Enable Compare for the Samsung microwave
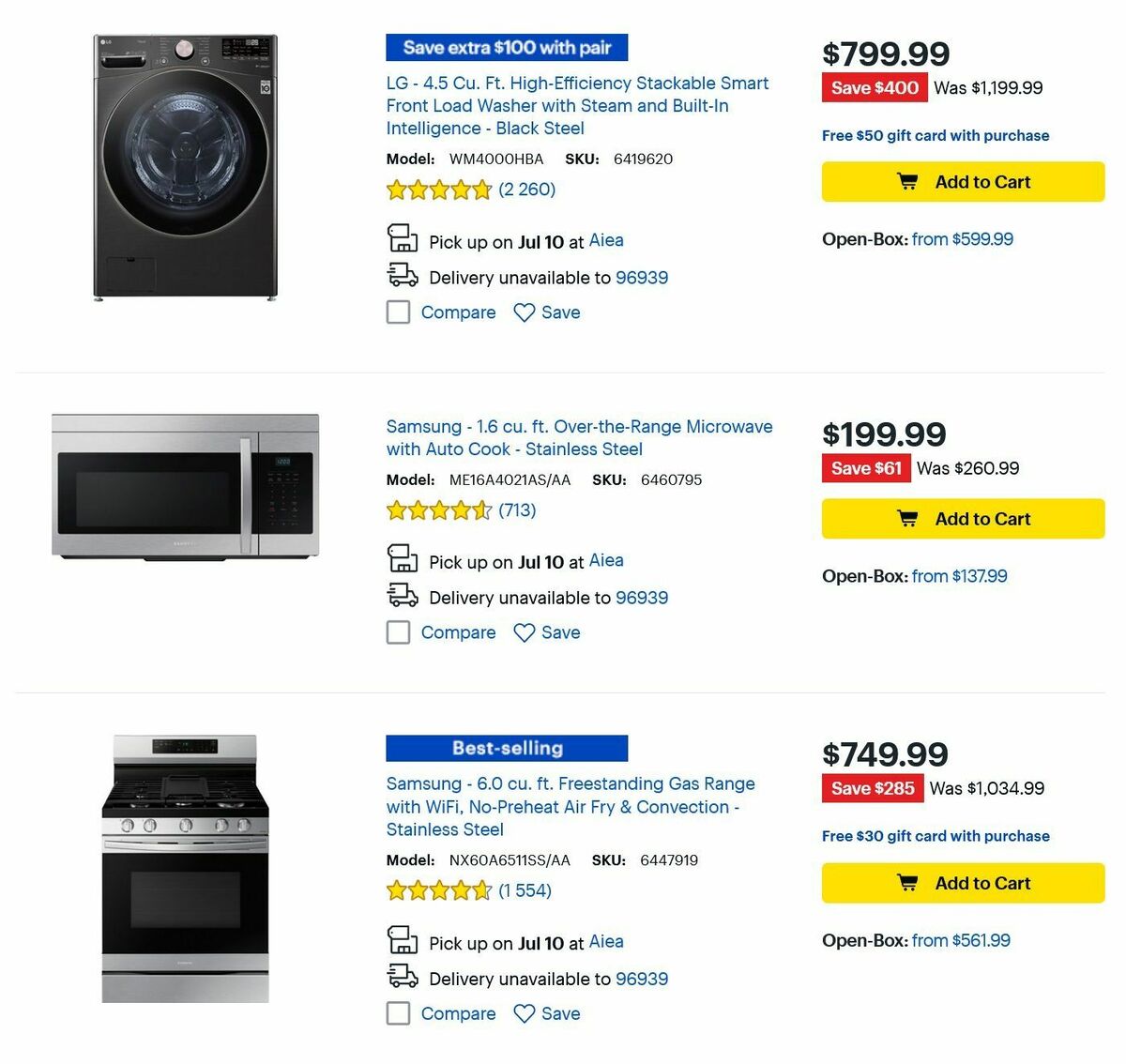The image size is (1126, 1064). 398,632
